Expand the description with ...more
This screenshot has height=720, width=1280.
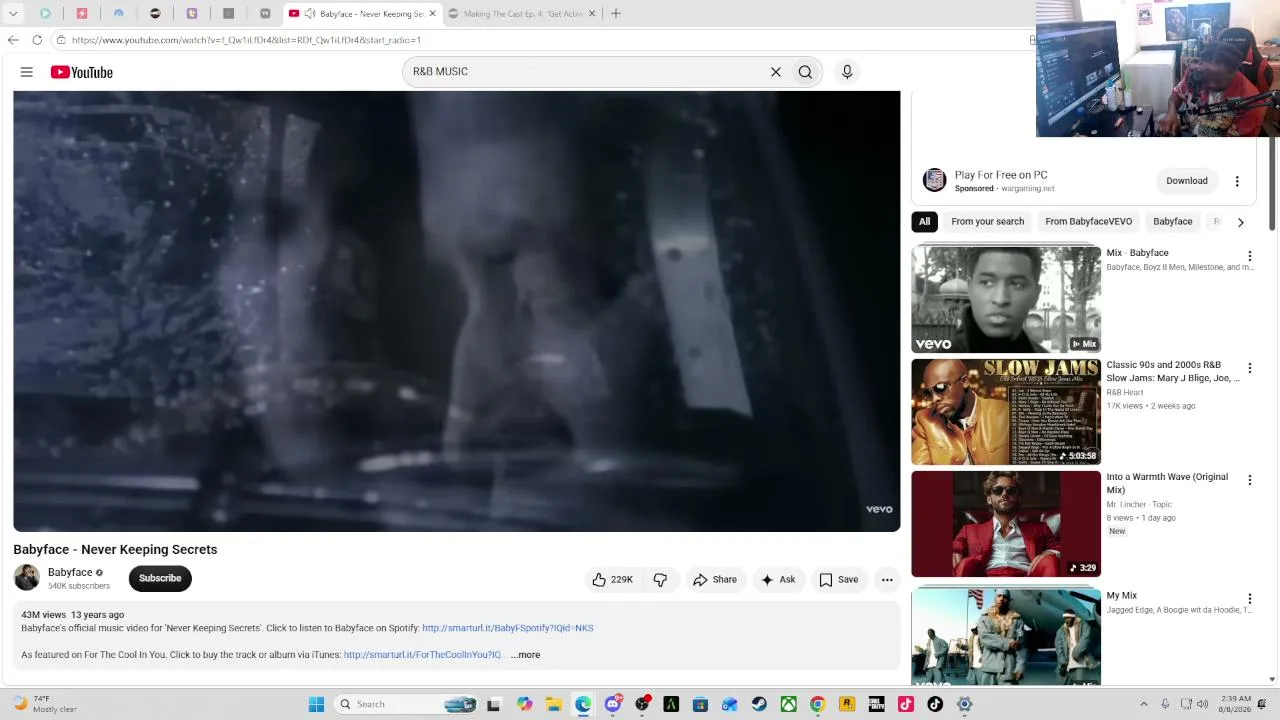525,655
